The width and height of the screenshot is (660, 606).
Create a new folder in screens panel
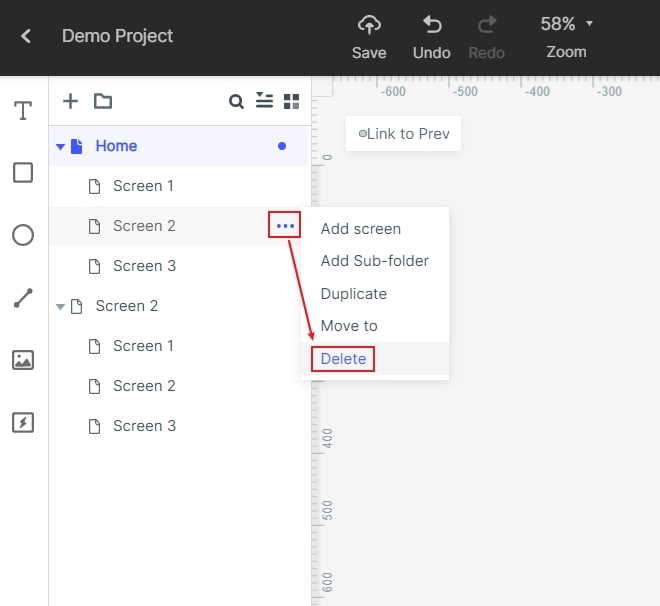pos(103,101)
